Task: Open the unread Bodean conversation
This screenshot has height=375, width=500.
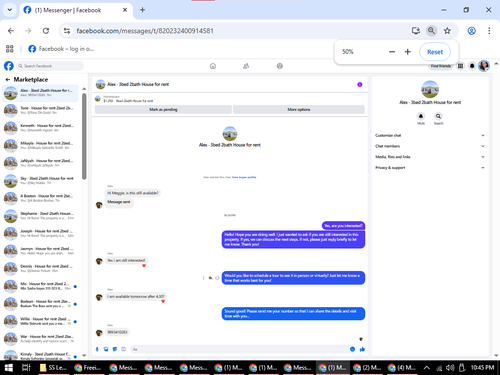Action: 41,304
